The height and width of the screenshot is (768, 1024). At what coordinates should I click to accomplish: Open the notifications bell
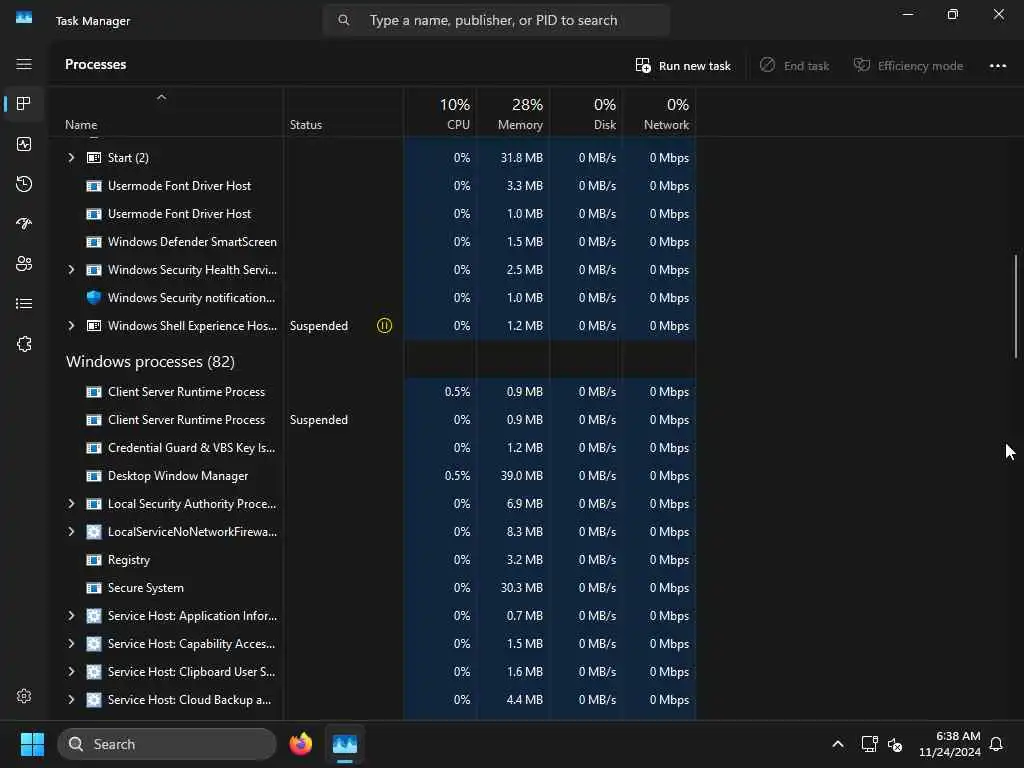point(996,744)
